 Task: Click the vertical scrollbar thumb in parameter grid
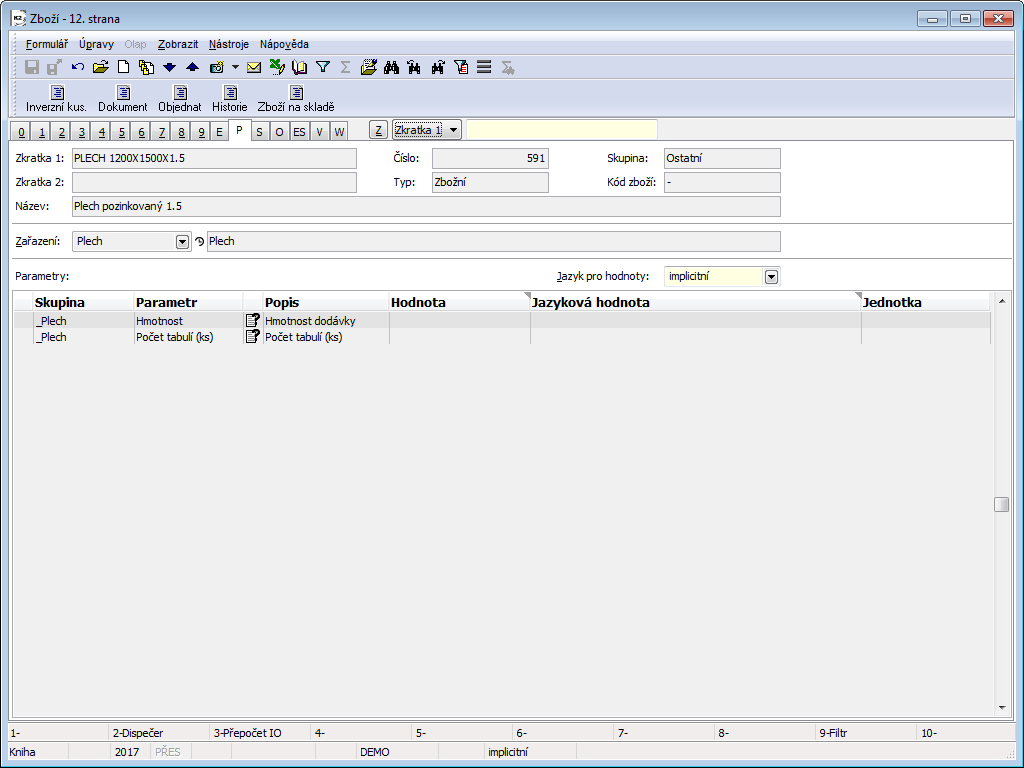point(1001,504)
